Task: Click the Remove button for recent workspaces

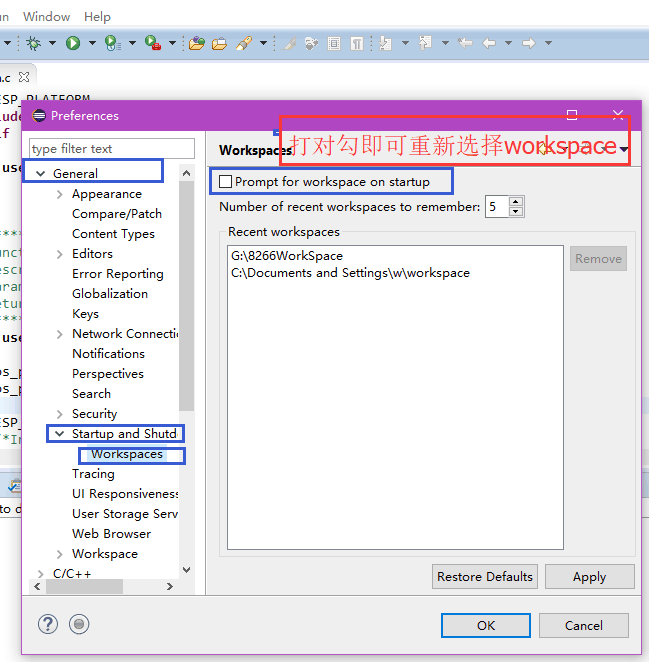Action: point(598,258)
